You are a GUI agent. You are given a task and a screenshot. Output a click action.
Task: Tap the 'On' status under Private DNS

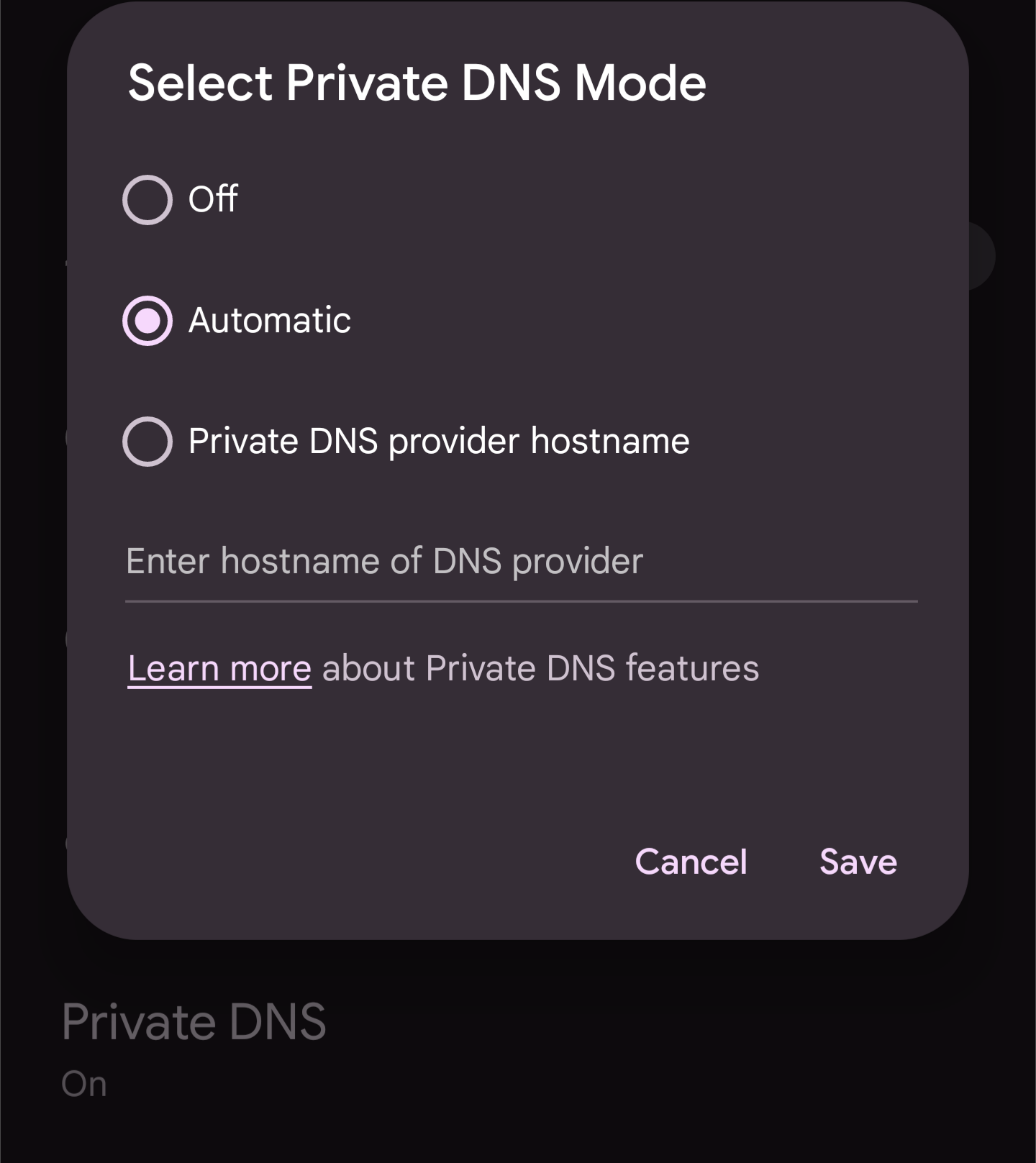[84, 1085]
